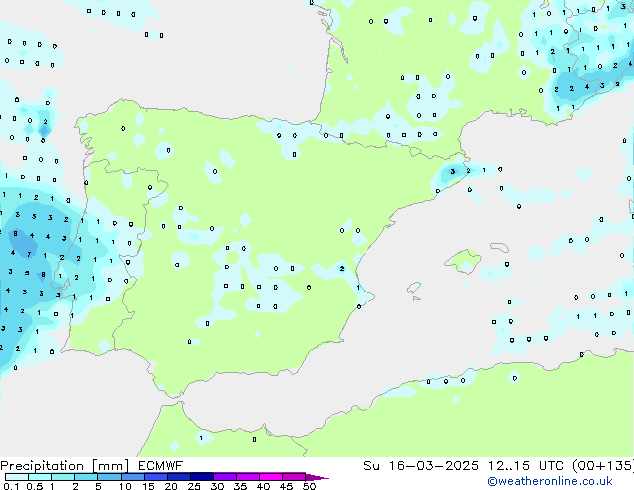
Task: Click the date '16-03-2025' in header
Action: point(433,466)
